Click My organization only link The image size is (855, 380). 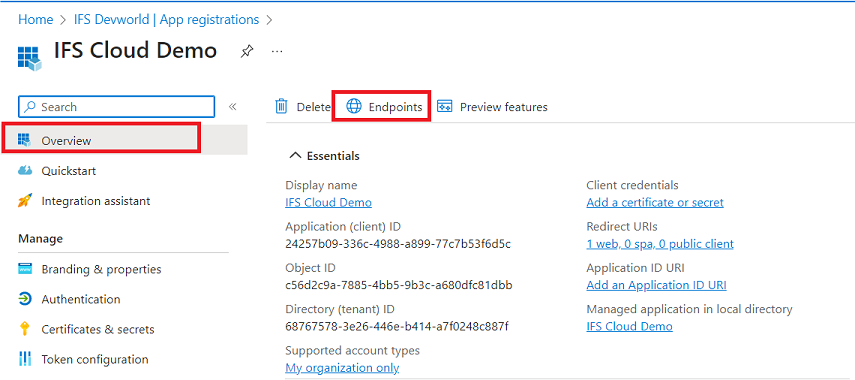click(x=342, y=368)
